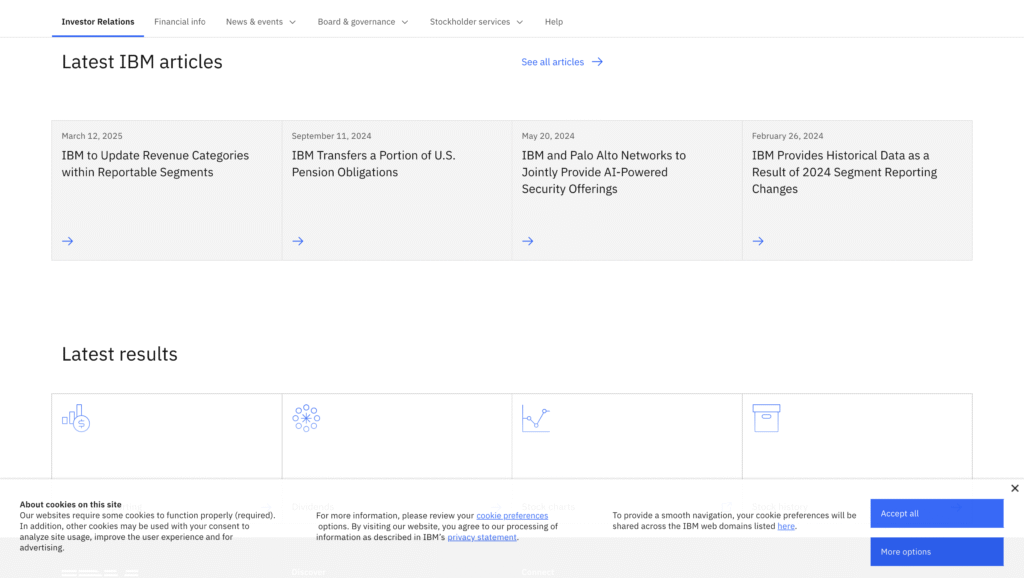Viewport: 1024px width, 578px height.
Task: Click arrow icon under Revenue Categories article
Action: tap(67, 241)
